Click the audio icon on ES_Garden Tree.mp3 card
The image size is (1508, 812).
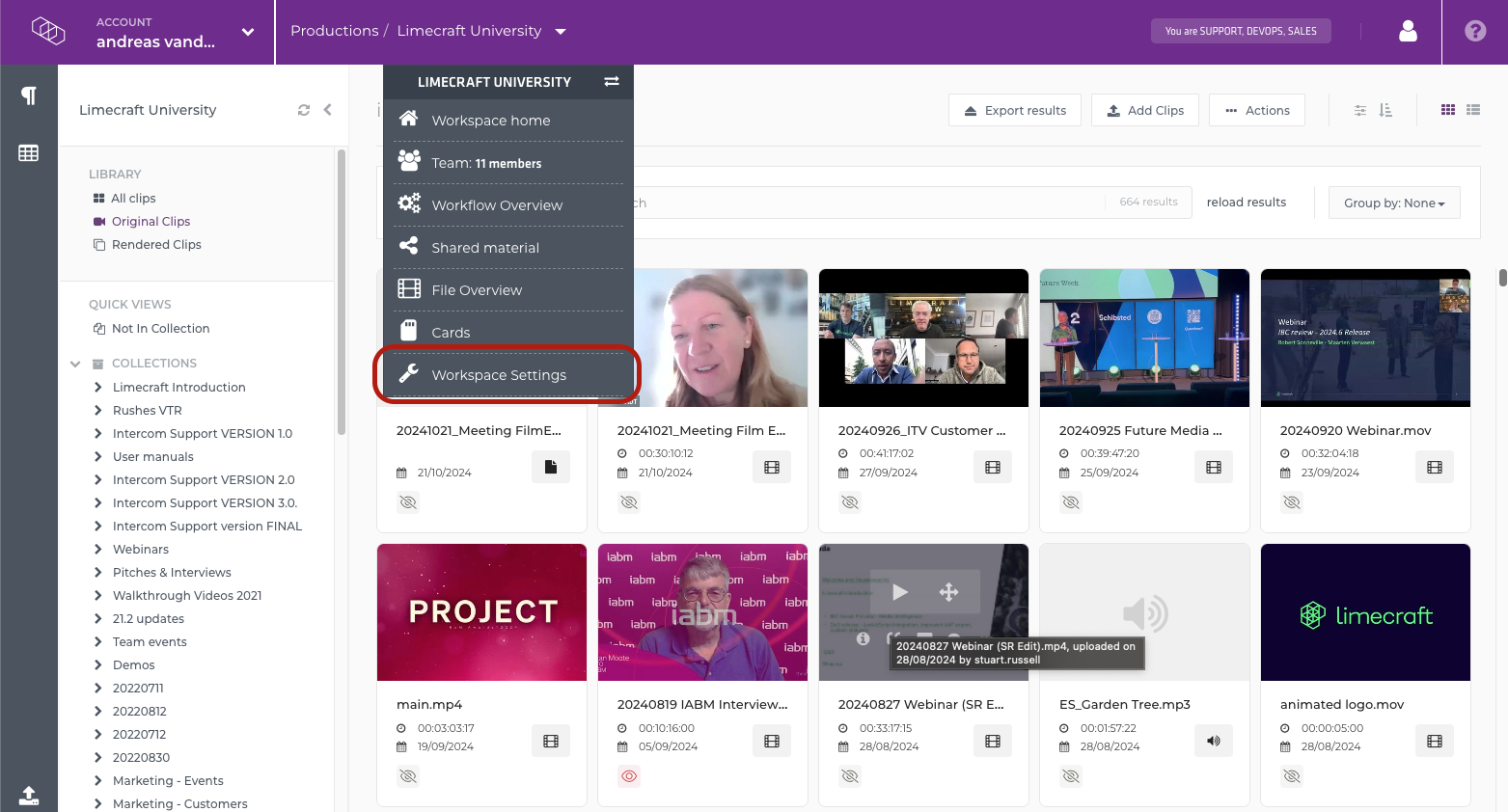1214,741
